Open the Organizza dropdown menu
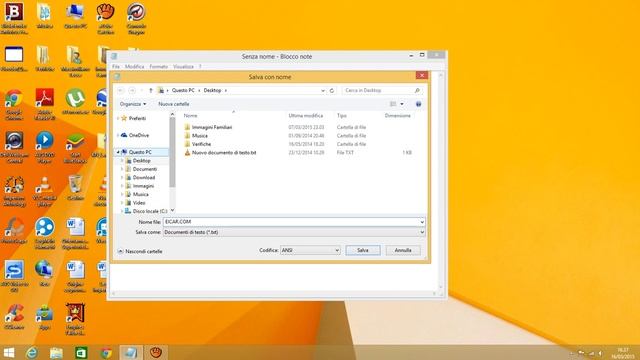Screen dimensions: 640x360 click(x=133, y=104)
